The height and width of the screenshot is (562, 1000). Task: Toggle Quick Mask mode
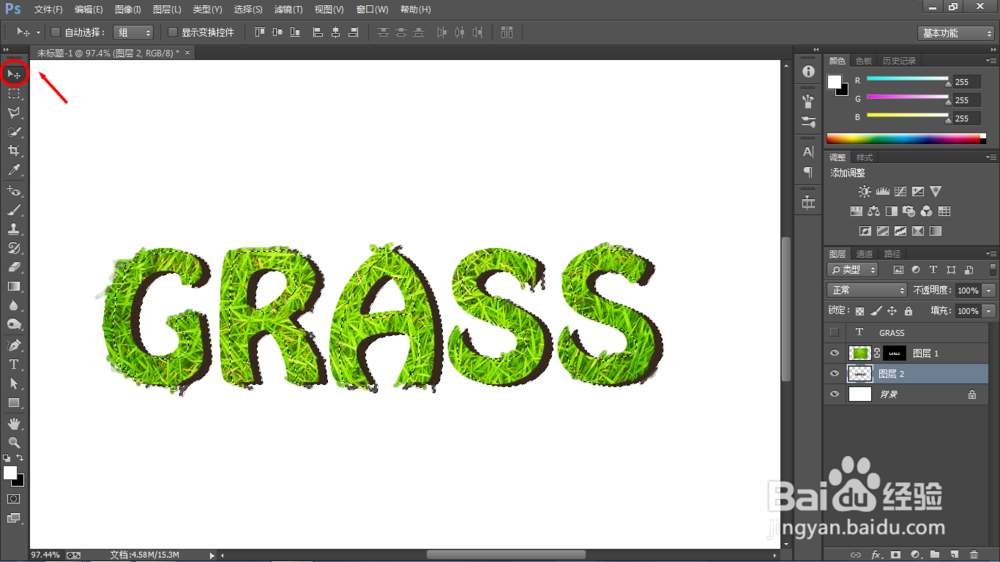[x=13, y=499]
